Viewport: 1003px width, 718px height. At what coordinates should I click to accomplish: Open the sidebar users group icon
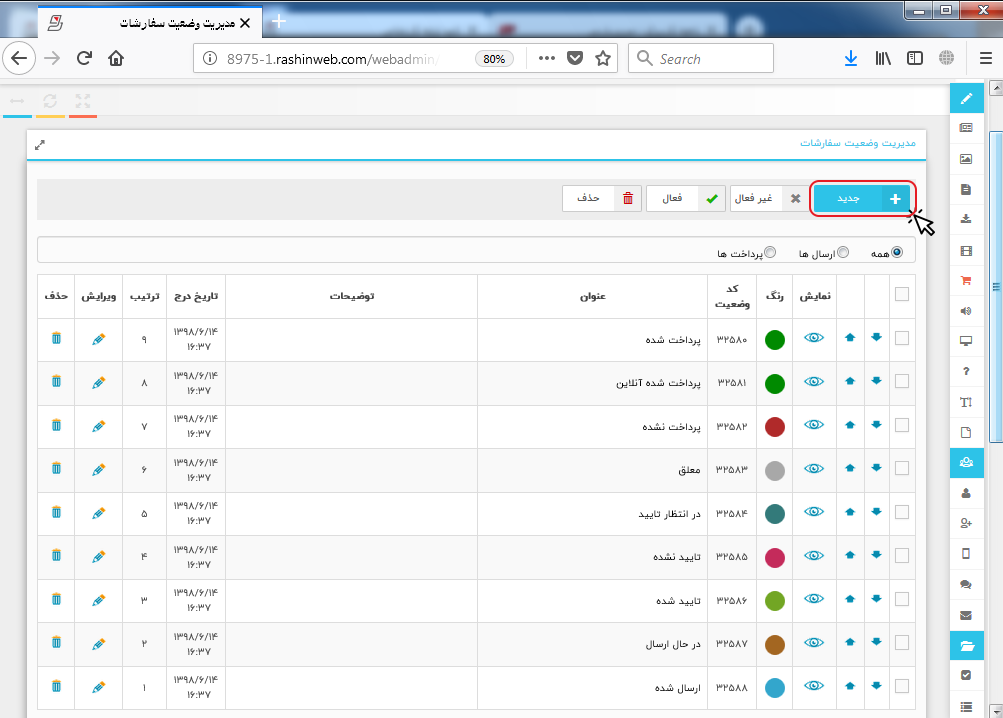click(x=967, y=462)
